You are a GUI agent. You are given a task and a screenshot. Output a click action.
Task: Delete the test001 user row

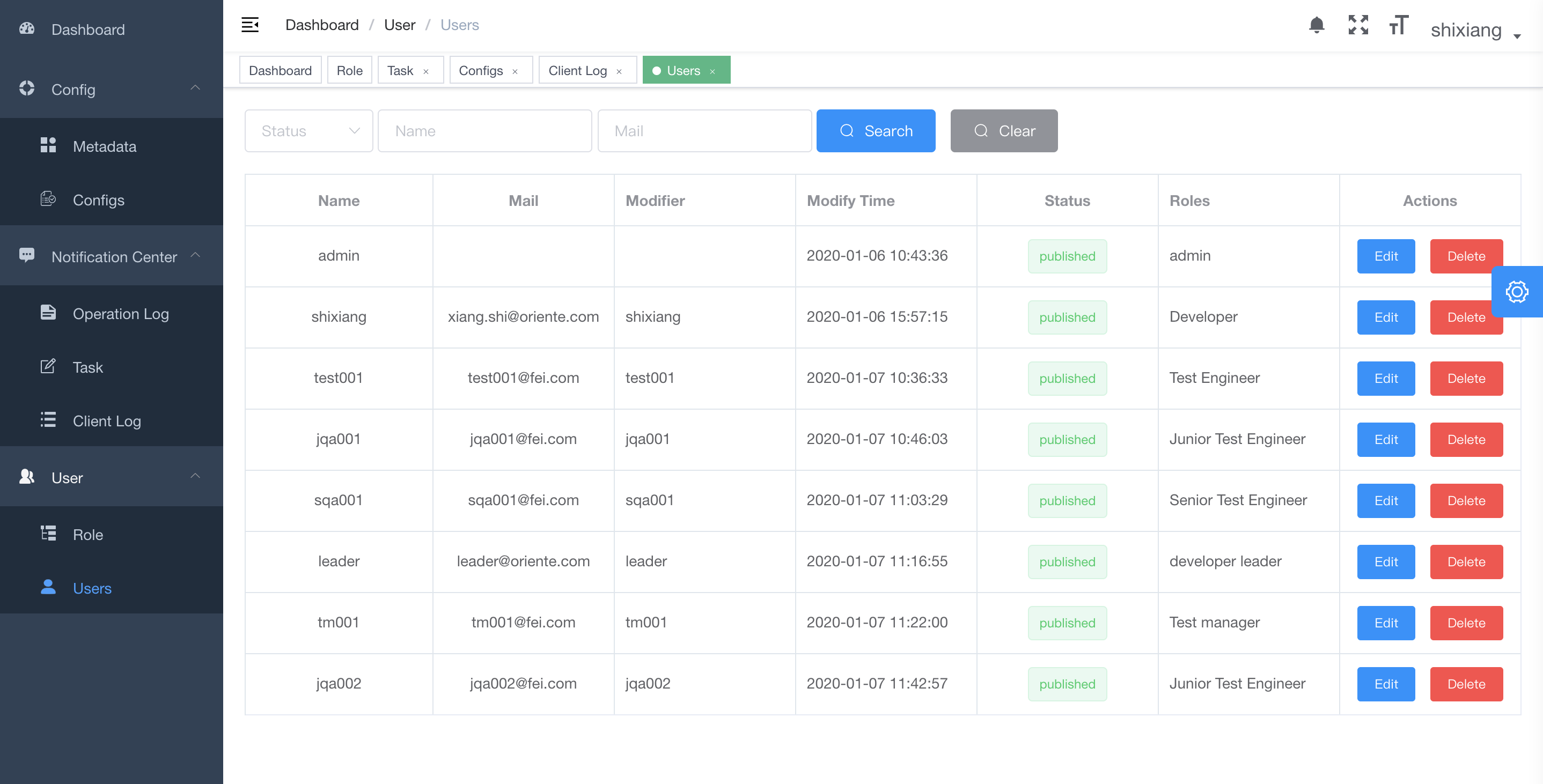pyautogui.click(x=1466, y=378)
